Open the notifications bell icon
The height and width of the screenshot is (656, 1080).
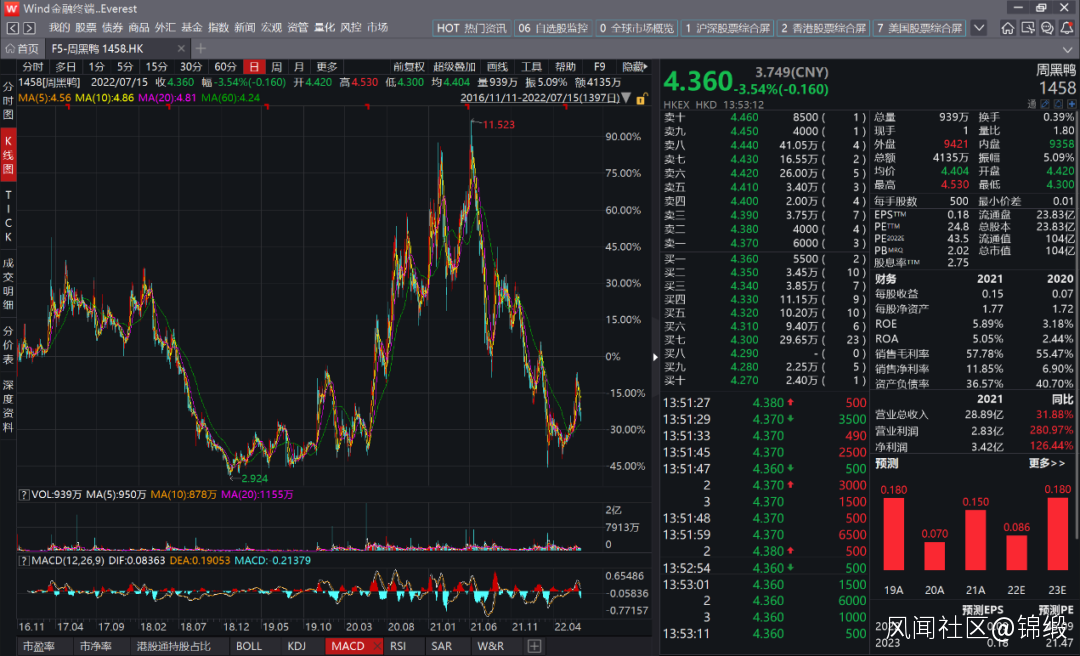tap(1067, 28)
